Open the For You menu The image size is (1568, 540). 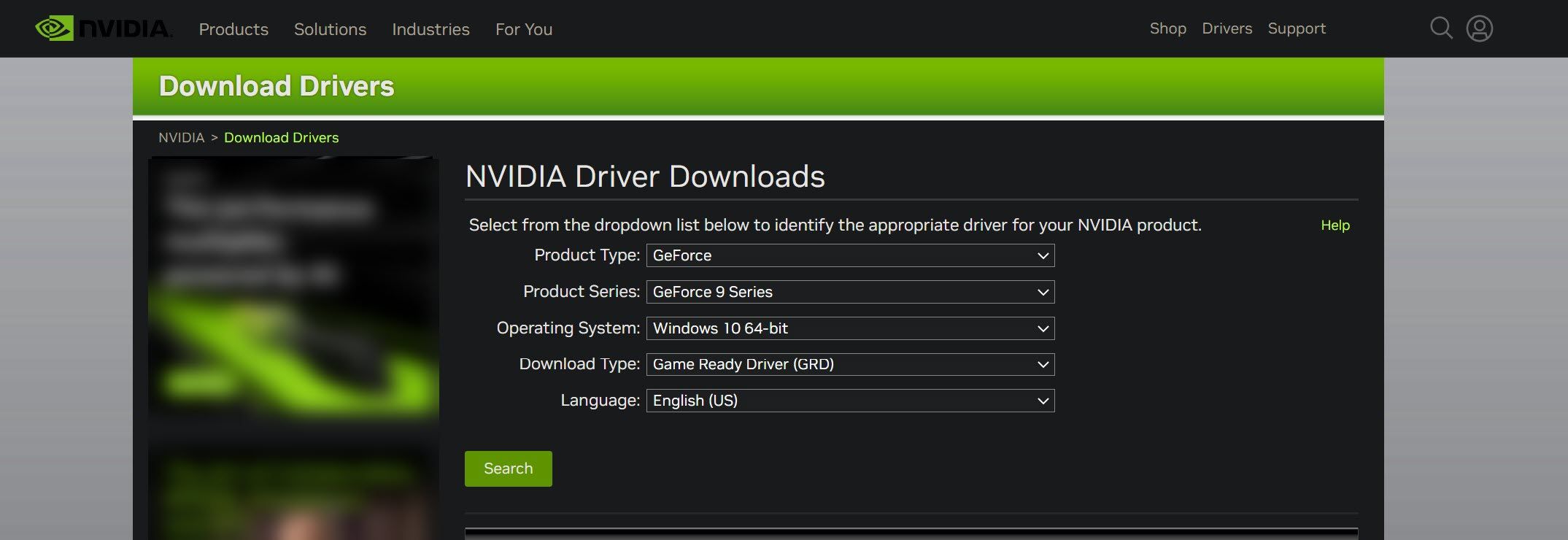pos(524,29)
